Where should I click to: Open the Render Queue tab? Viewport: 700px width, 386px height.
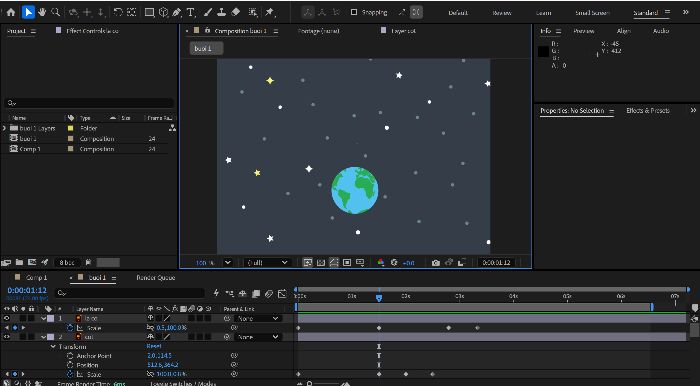click(x=155, y=278)
